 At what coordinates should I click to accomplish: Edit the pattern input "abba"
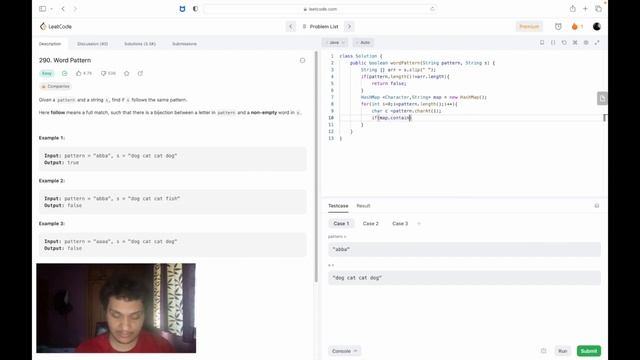coord(464,249)
